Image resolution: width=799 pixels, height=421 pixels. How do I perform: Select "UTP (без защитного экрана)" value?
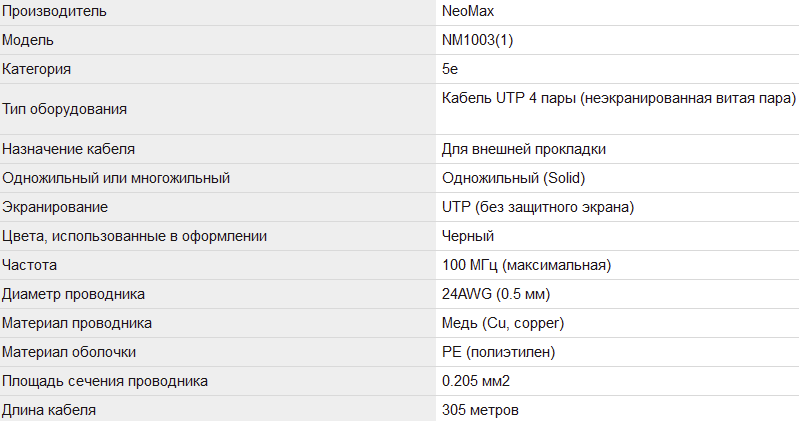point(538,207)
